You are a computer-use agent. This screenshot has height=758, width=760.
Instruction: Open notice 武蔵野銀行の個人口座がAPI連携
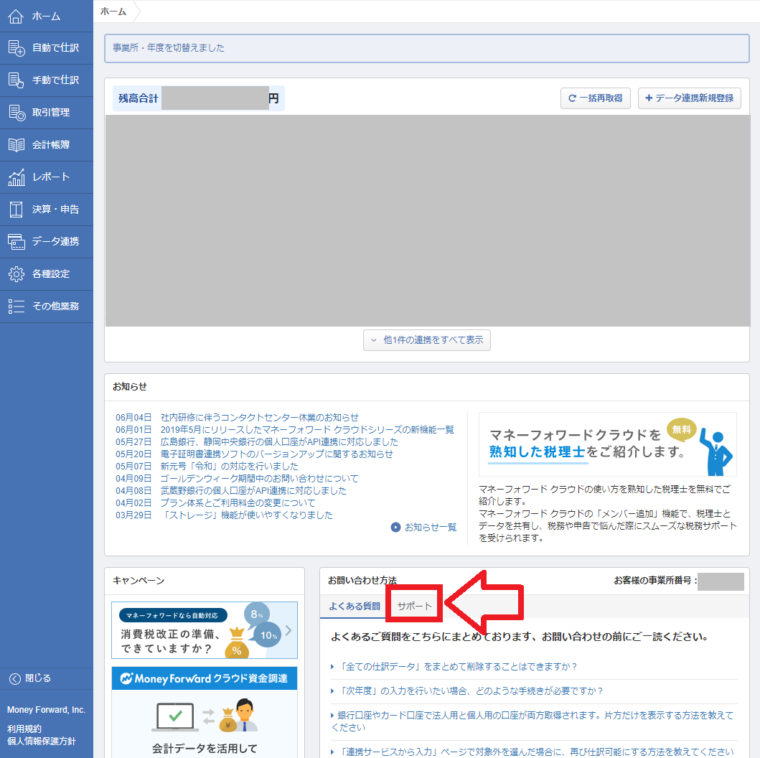[253, 490]
